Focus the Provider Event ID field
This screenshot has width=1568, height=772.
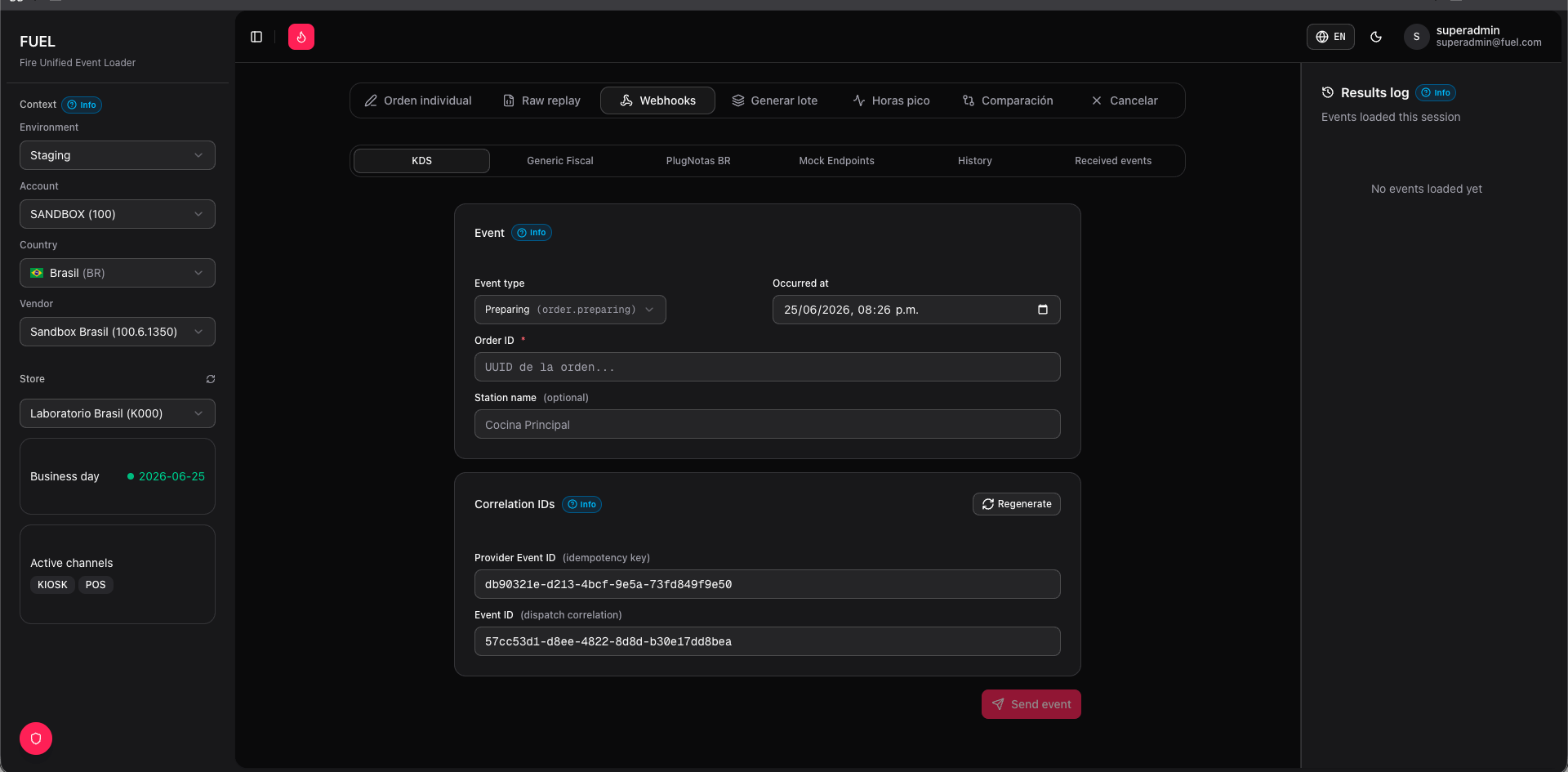[768, 584]
